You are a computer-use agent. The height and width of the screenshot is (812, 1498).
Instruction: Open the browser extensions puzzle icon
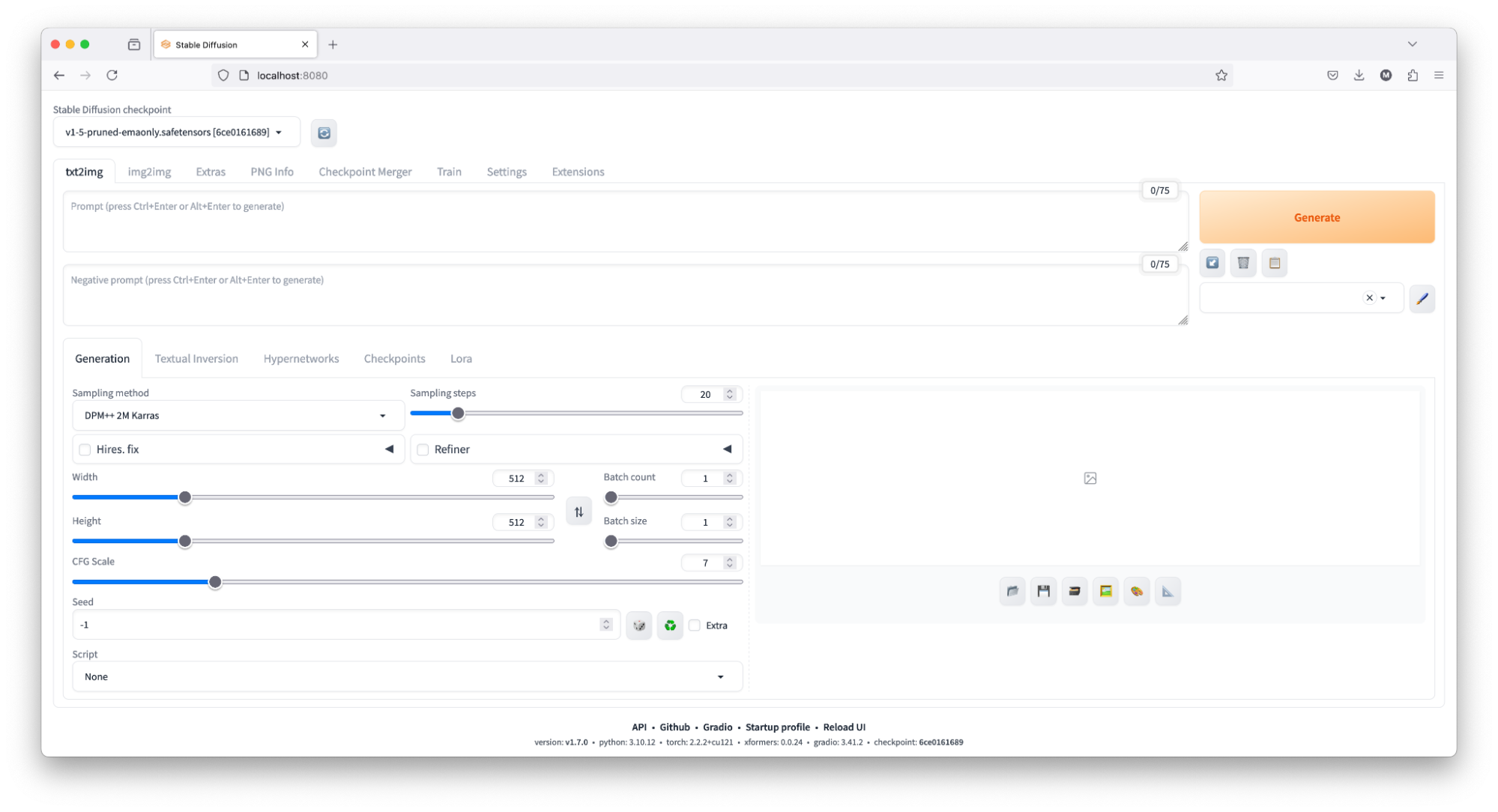click(1413, 75)
